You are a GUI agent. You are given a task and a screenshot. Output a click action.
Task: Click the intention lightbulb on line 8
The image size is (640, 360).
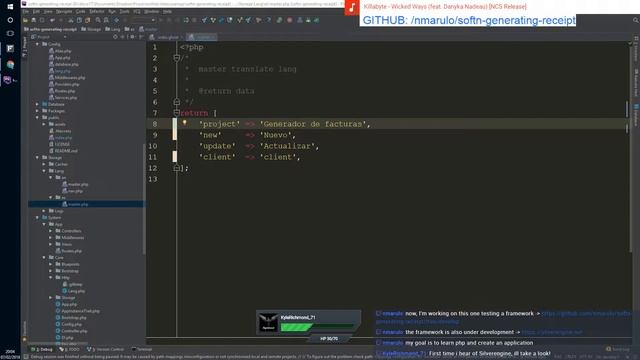point(184,122)
